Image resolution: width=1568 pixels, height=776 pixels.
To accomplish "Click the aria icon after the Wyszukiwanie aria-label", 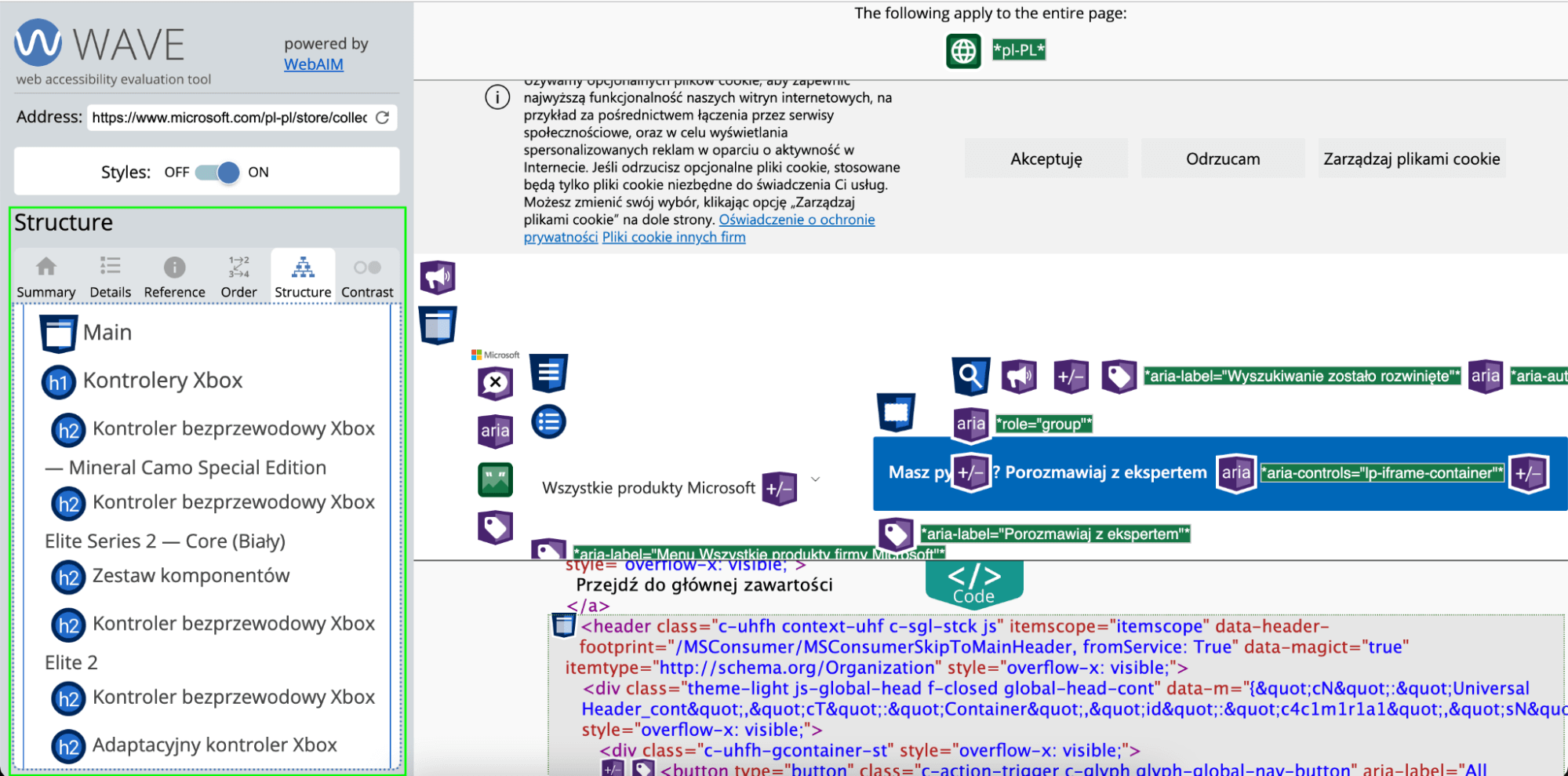I will (1486, 377).
